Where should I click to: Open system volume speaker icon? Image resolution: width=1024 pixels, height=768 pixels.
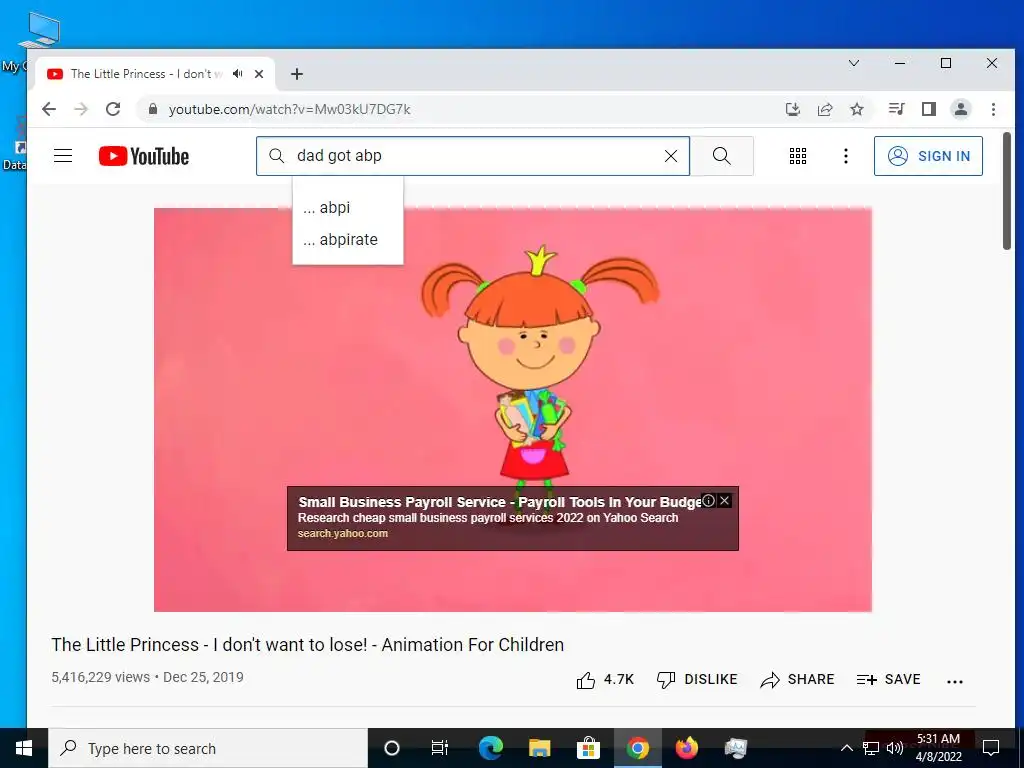click(895, 748)
